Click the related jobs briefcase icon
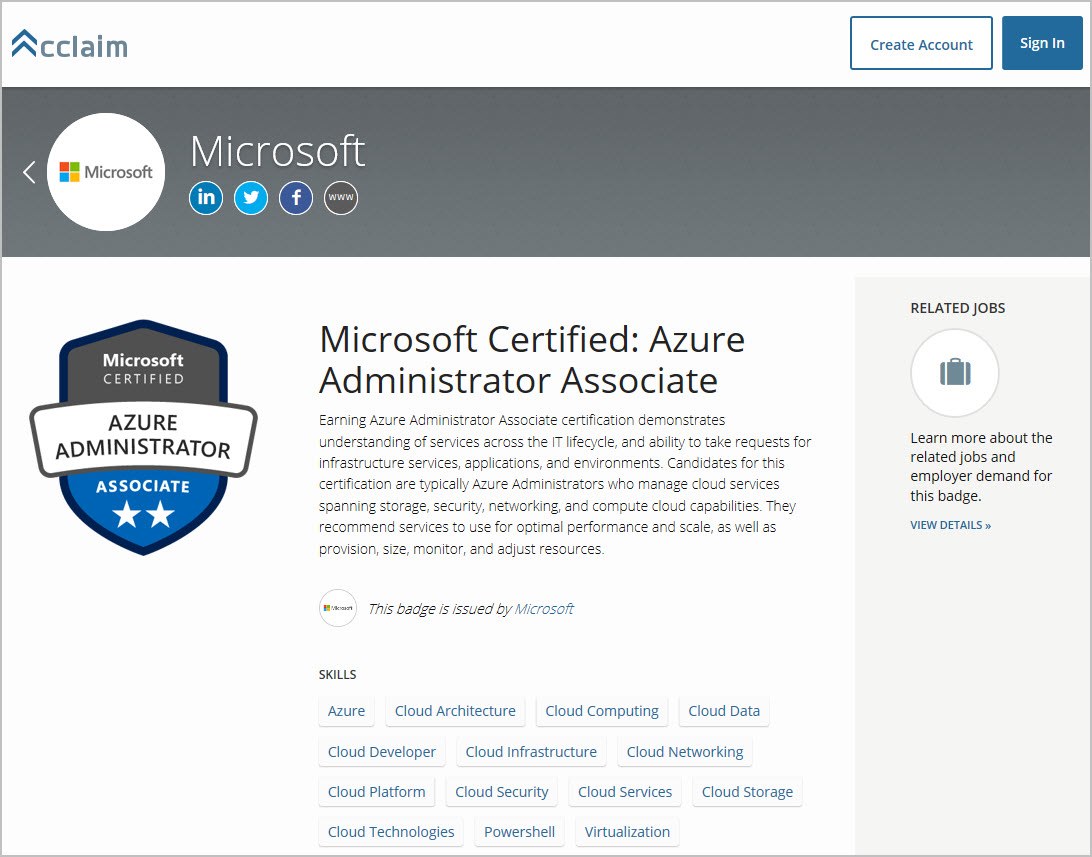The height and width of the screenshot is (857, 1092). click(x=955, y=372)
